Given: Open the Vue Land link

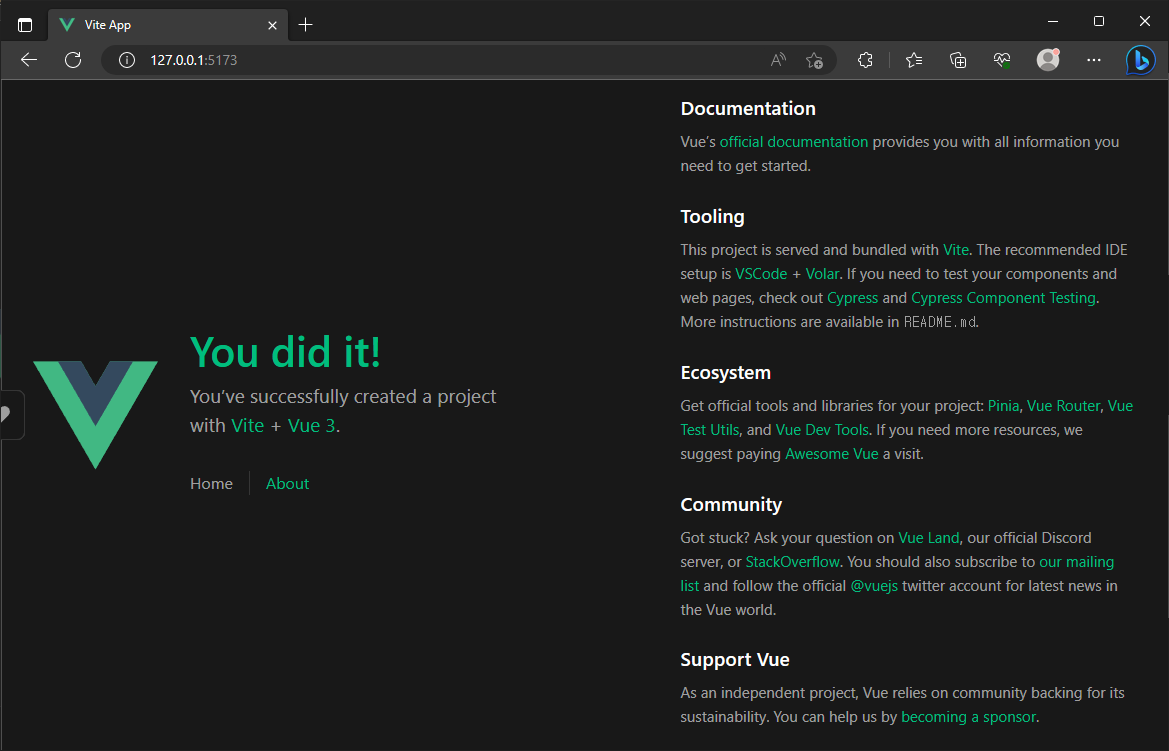Looking at the screenshot, I should coord(929,538).
